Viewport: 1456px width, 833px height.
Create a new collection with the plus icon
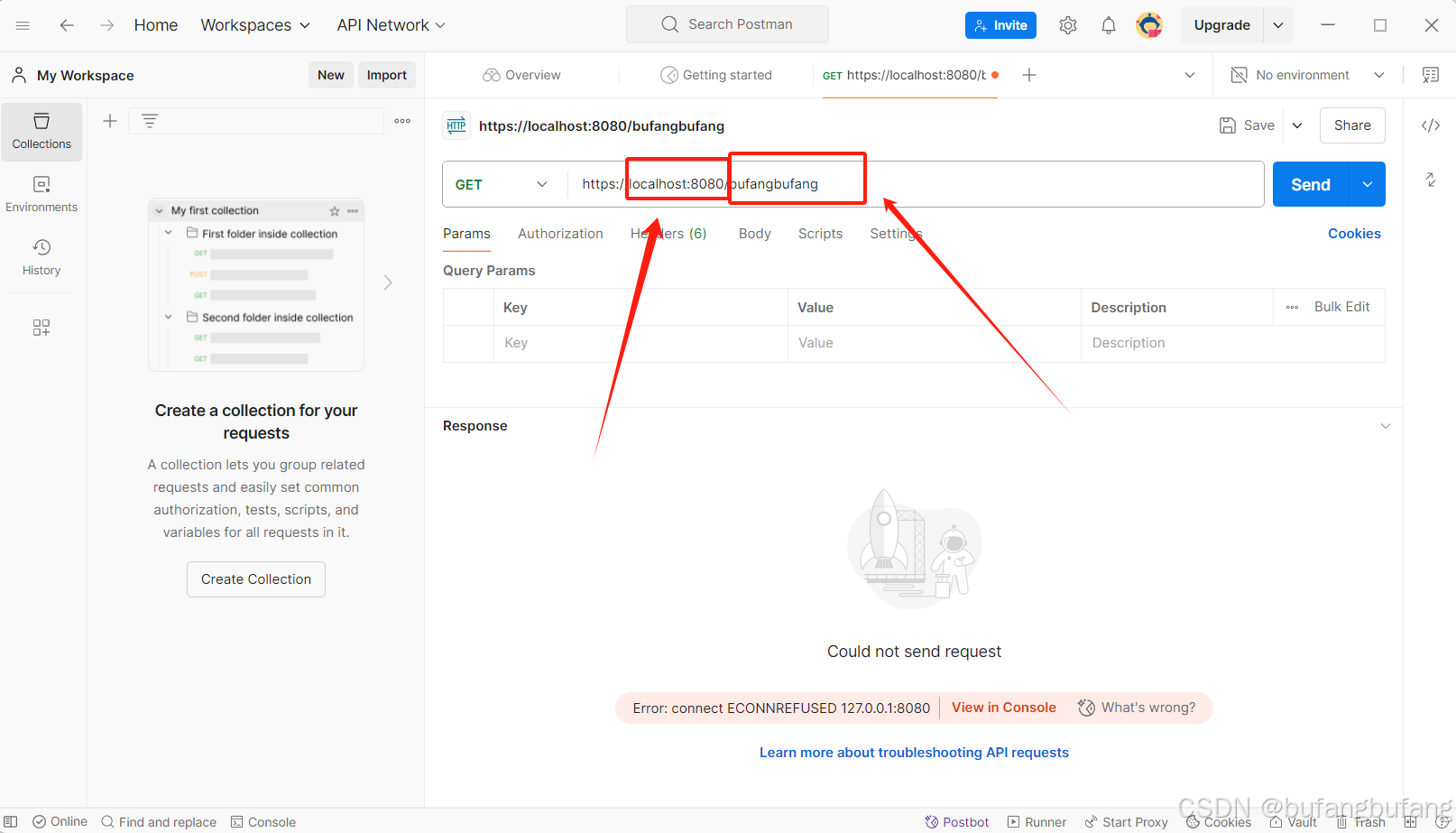click(110, 121)
